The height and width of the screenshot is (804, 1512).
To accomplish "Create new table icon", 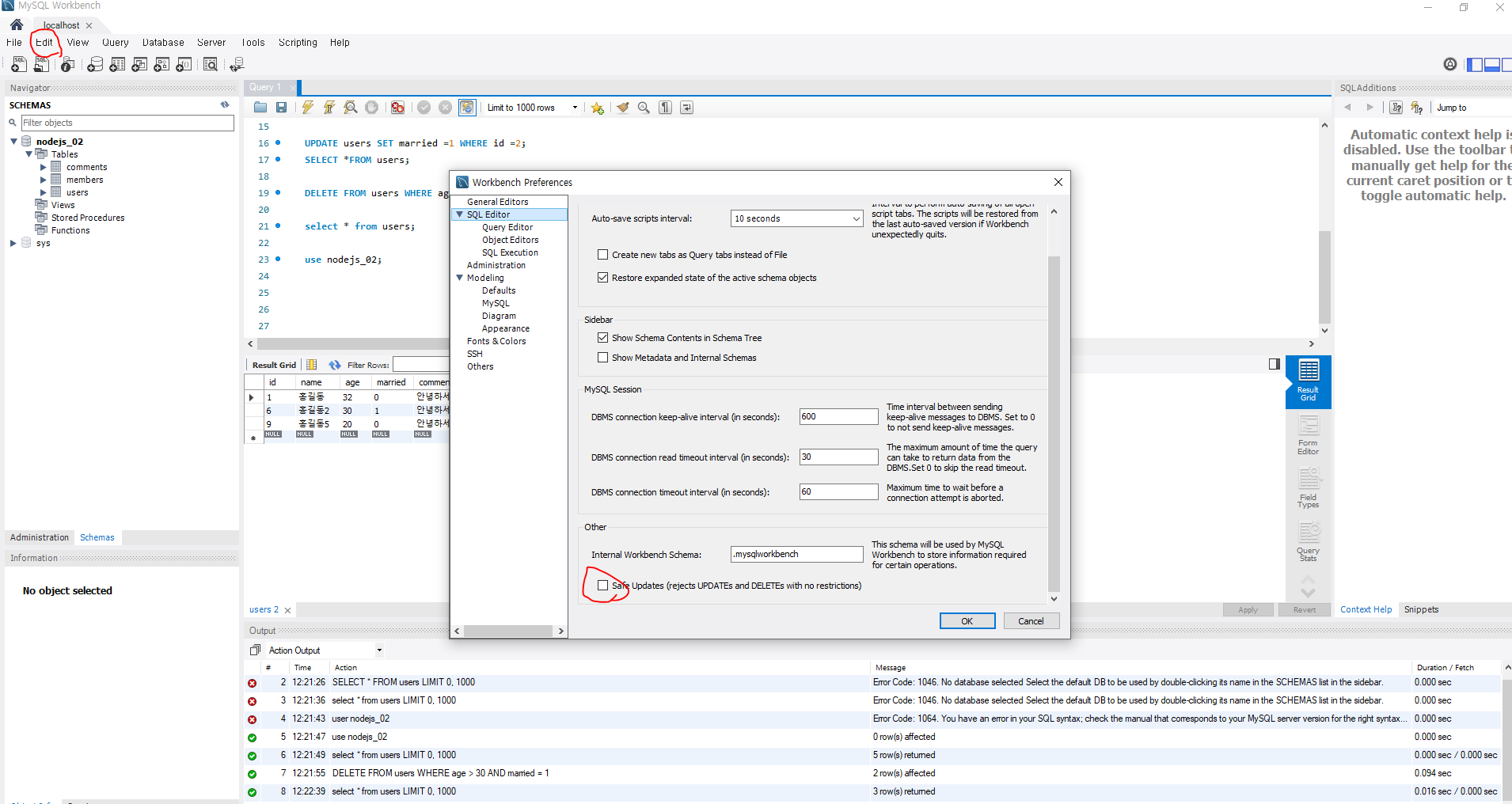I will click(117, 65).
